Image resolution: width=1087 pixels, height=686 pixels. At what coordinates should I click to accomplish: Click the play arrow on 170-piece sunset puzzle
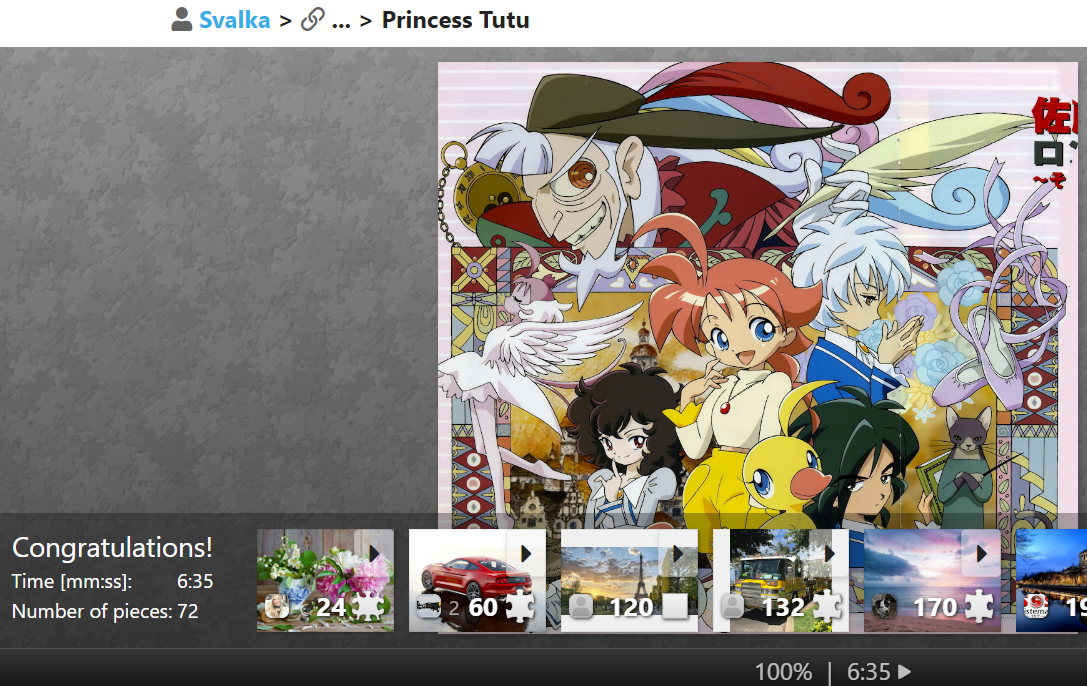[982, 553]
